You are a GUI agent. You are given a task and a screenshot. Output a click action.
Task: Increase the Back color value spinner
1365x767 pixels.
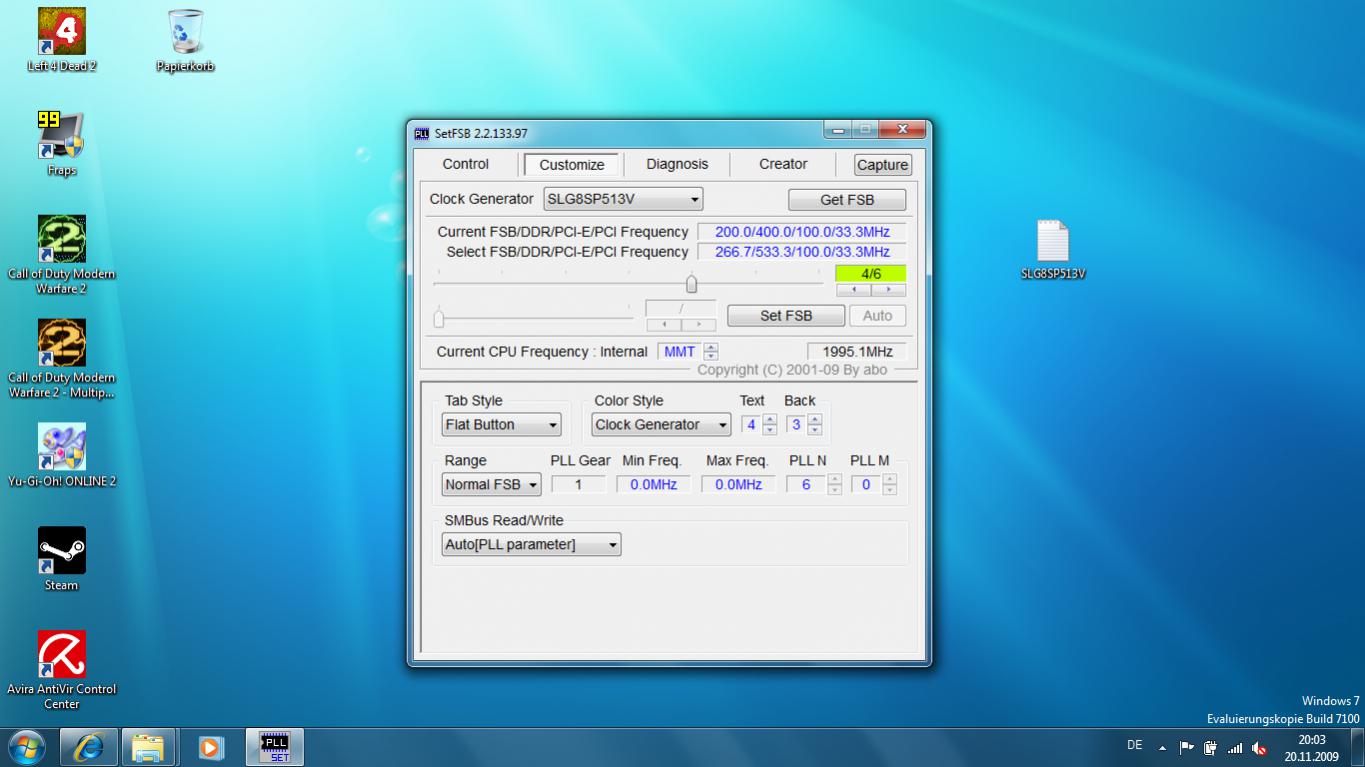coord(815,420)
